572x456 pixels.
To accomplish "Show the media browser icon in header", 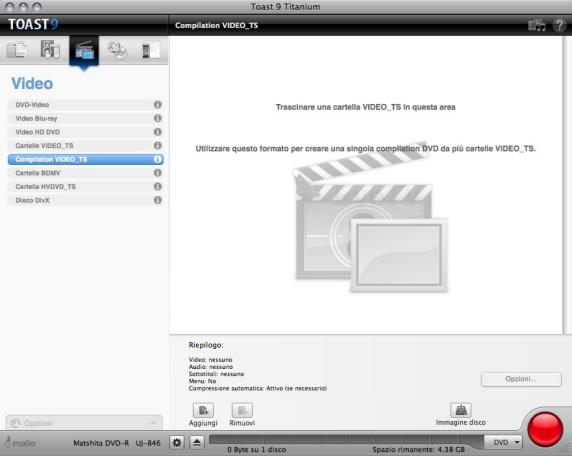I will [x=537, y=26].
